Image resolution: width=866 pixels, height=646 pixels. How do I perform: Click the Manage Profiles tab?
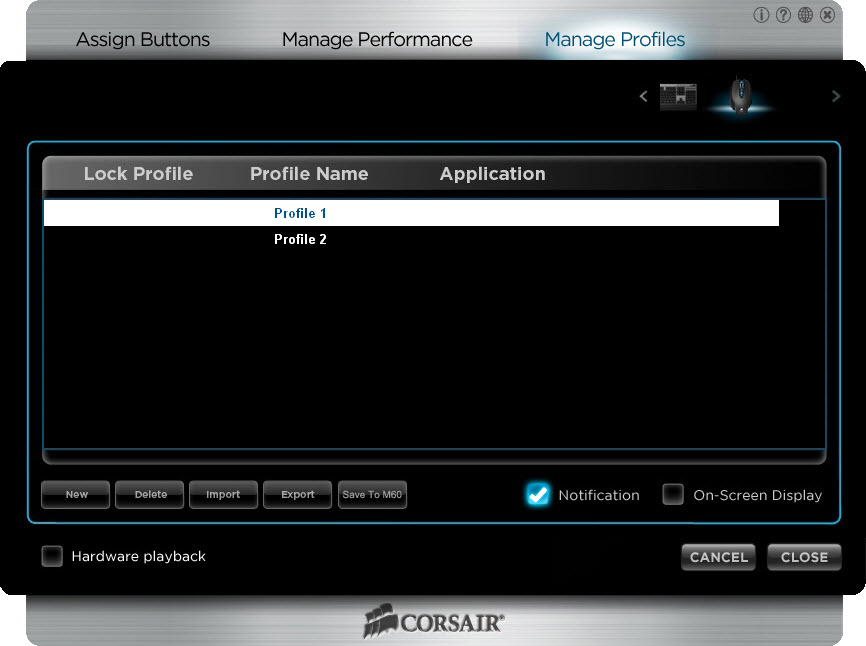click(x=614, y=40)
